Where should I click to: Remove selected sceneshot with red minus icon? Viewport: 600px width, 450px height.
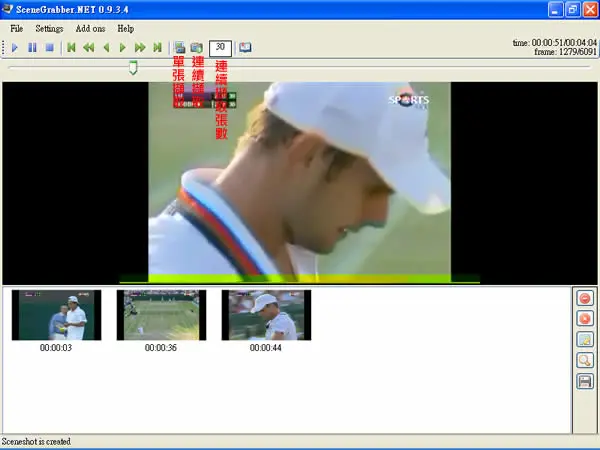[x=585, y=298]
